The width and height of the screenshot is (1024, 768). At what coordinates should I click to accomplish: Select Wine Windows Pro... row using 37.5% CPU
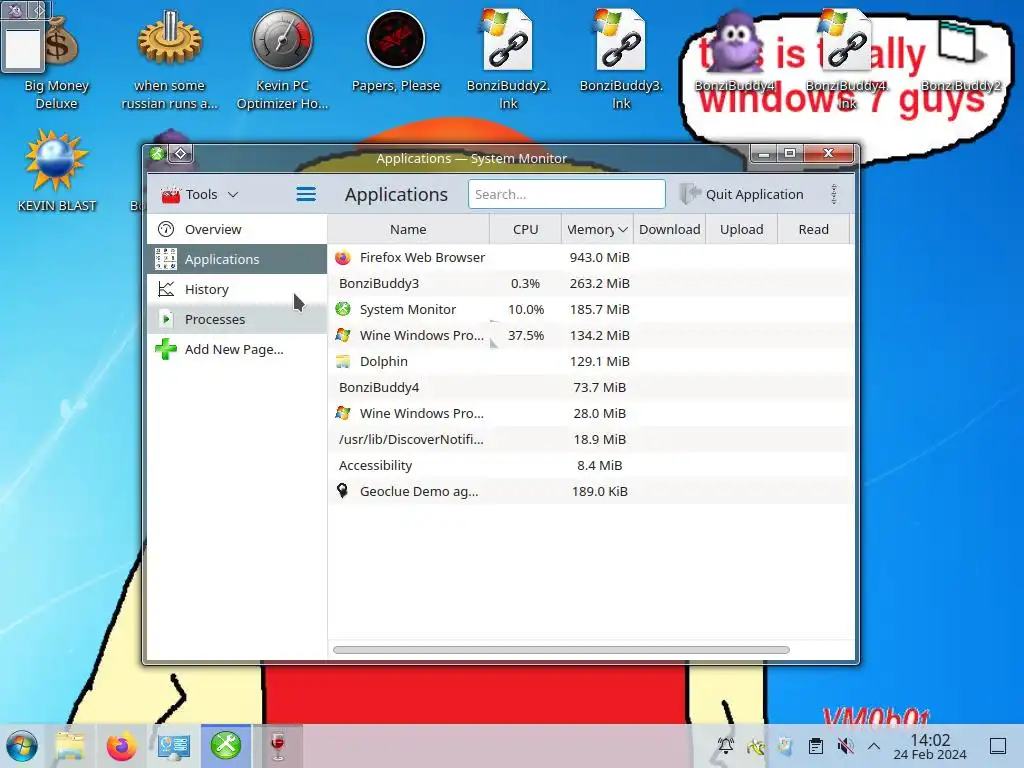(x=591, y=336)
